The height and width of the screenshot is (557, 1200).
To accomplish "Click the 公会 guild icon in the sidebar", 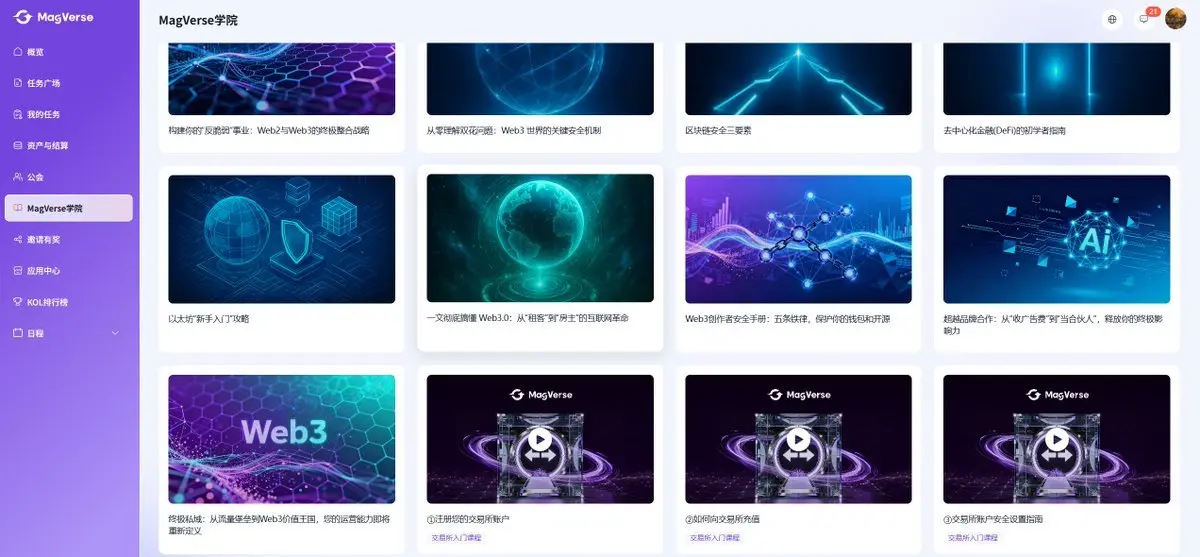I will point(17,177).
